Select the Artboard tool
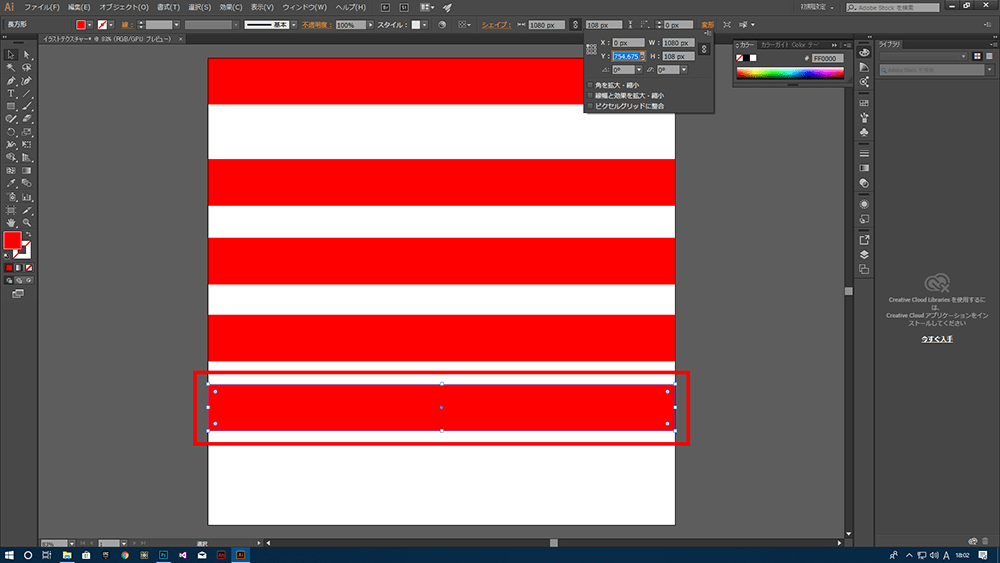This screenshot has height=563, width=1000. click(11, 210)
